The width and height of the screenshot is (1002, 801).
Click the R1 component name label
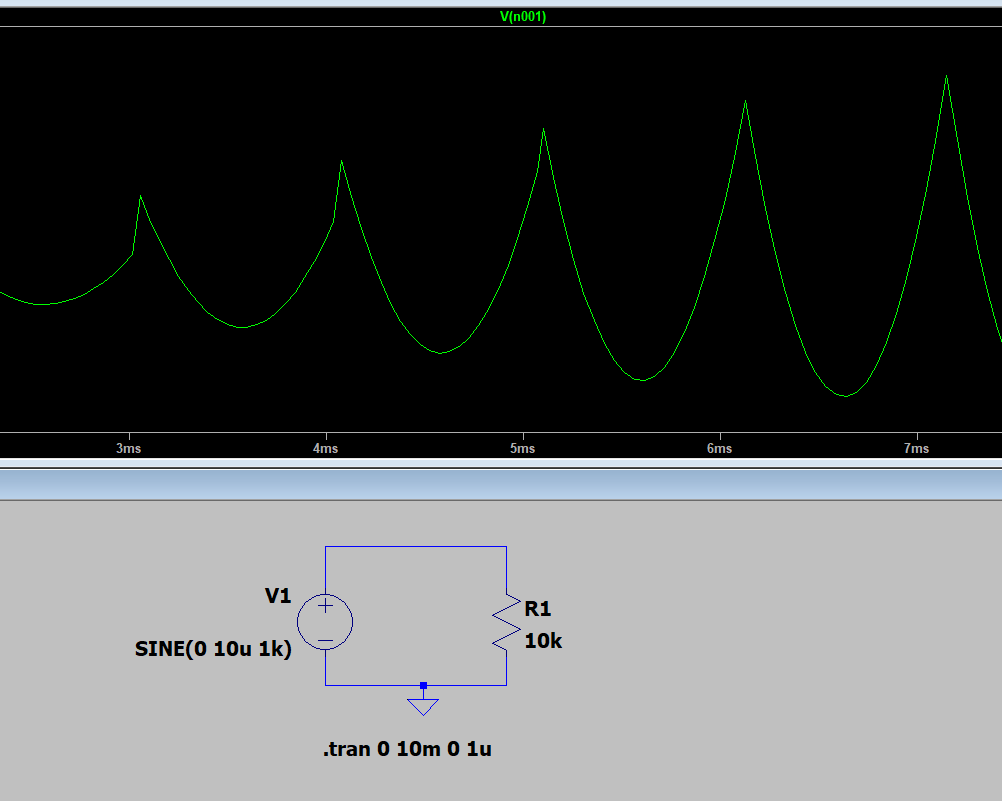click(538, 609)
